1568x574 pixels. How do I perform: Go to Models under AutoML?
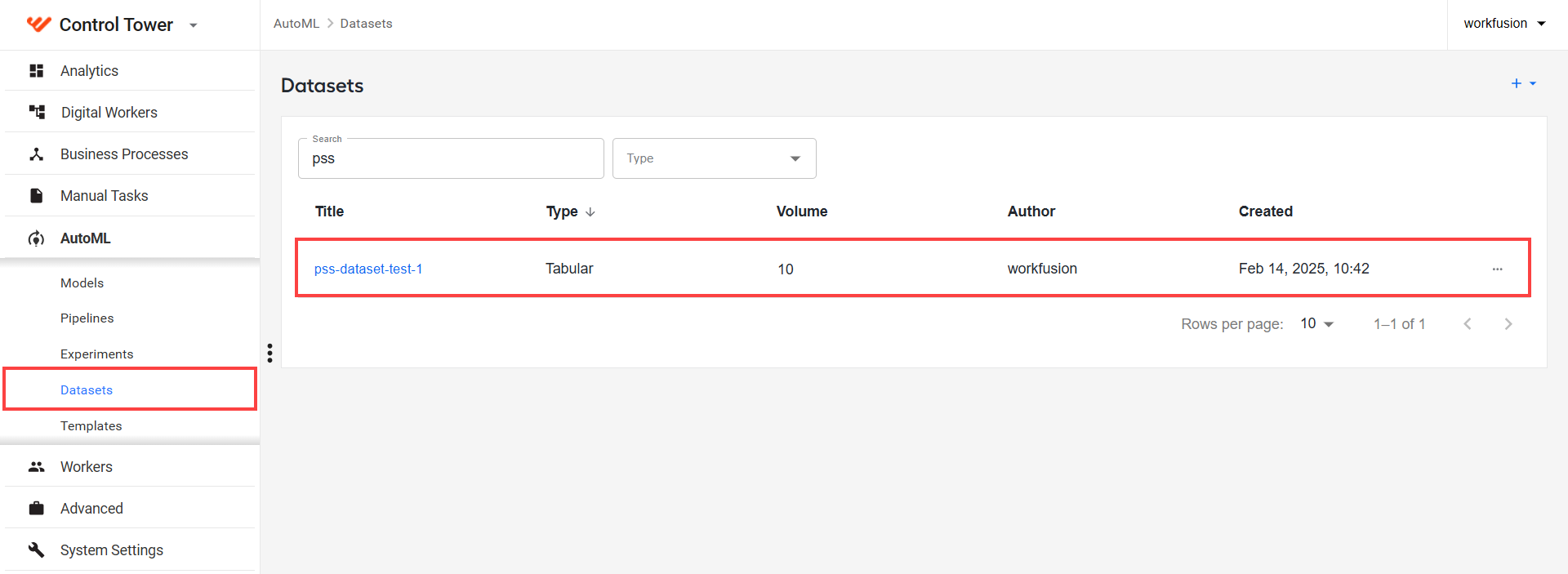[x=82, y=283]
